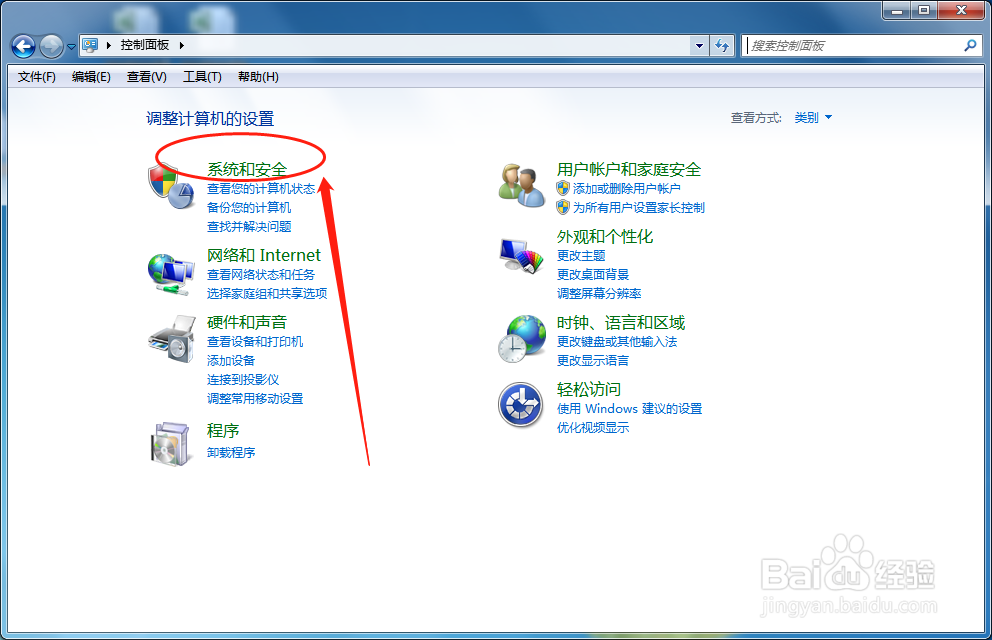Image resolution: width=992 pixels, height=640 pixels.
Task: Click the 查看网络状态和任务 link
Action: (x=261, y=274)
